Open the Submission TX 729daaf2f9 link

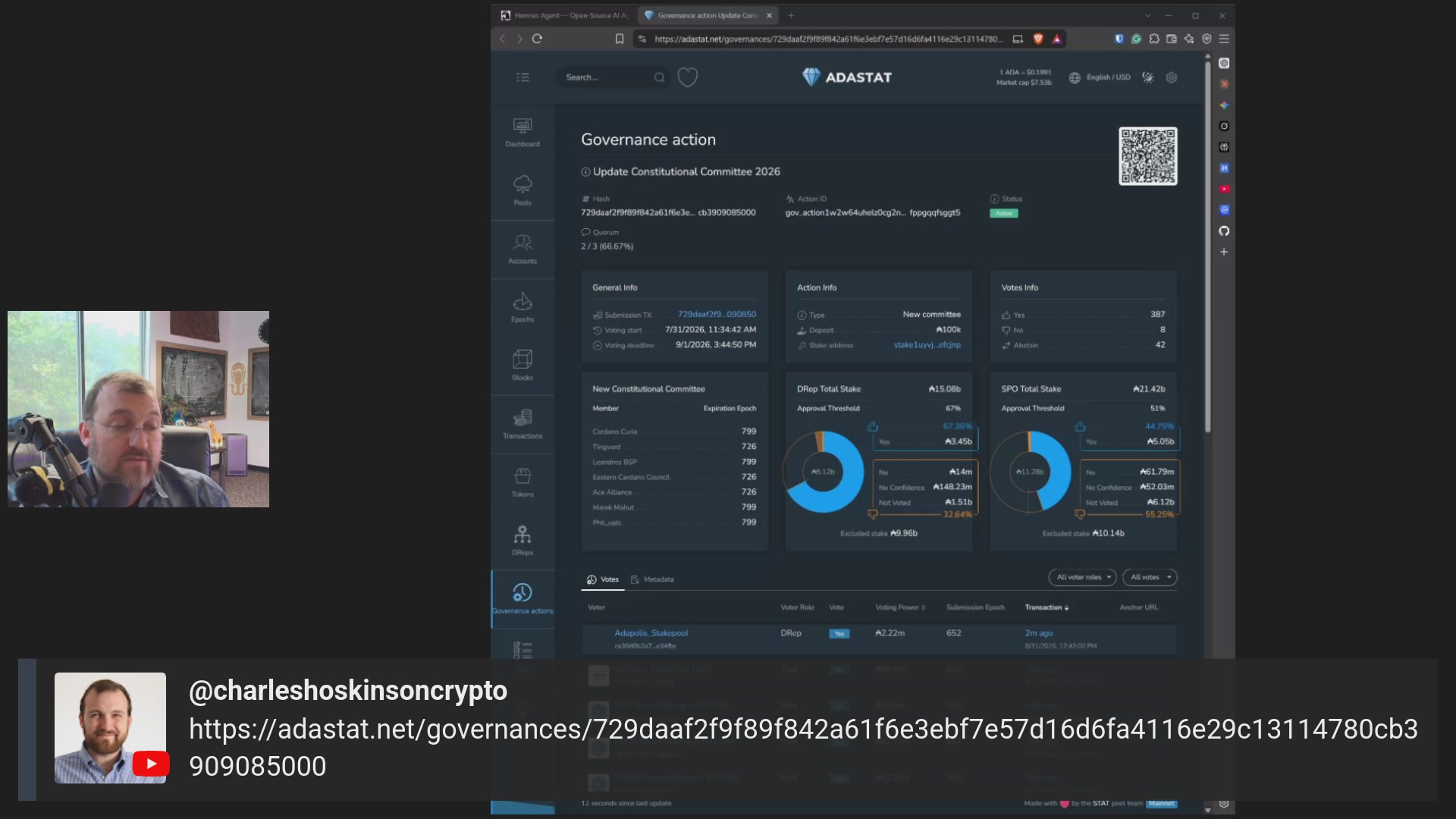(717, 314)
